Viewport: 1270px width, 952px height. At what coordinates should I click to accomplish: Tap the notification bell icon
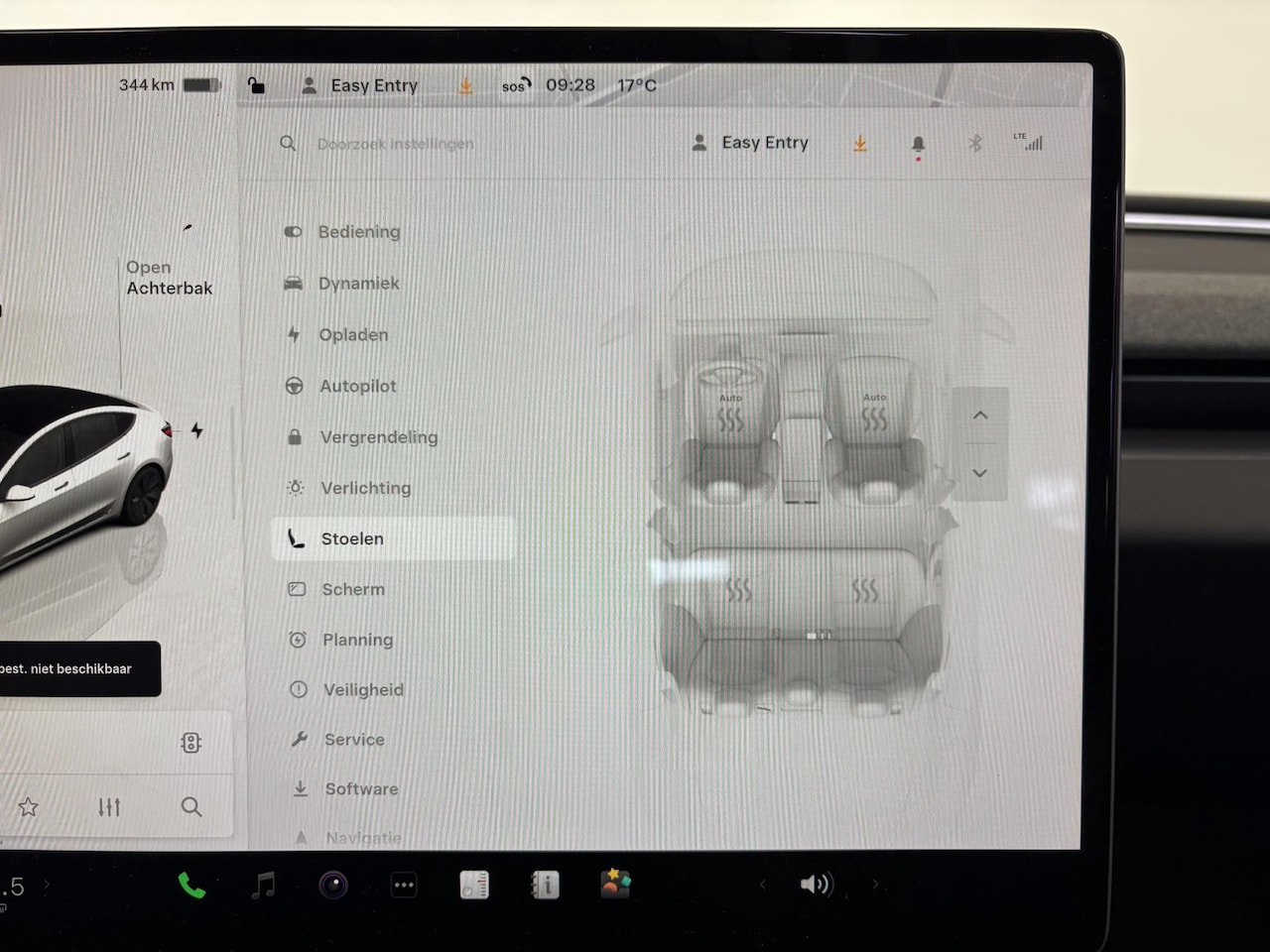[x=918, y=145]
